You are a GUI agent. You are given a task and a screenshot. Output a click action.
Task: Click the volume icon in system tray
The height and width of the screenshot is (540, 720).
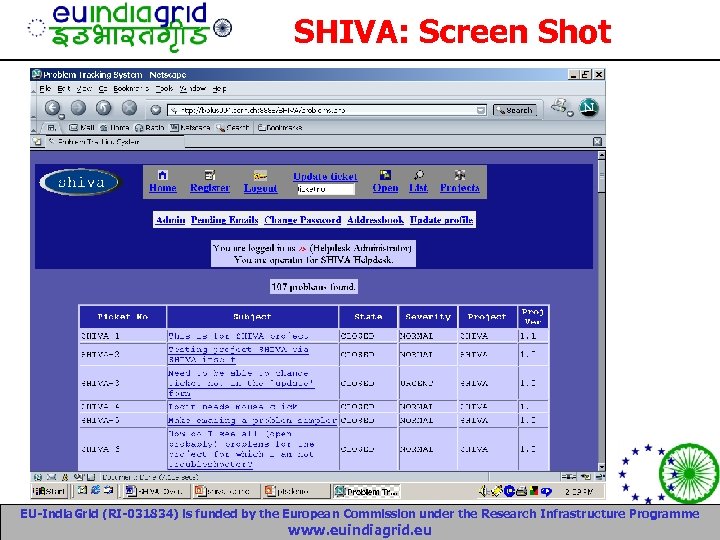(483, 491)
